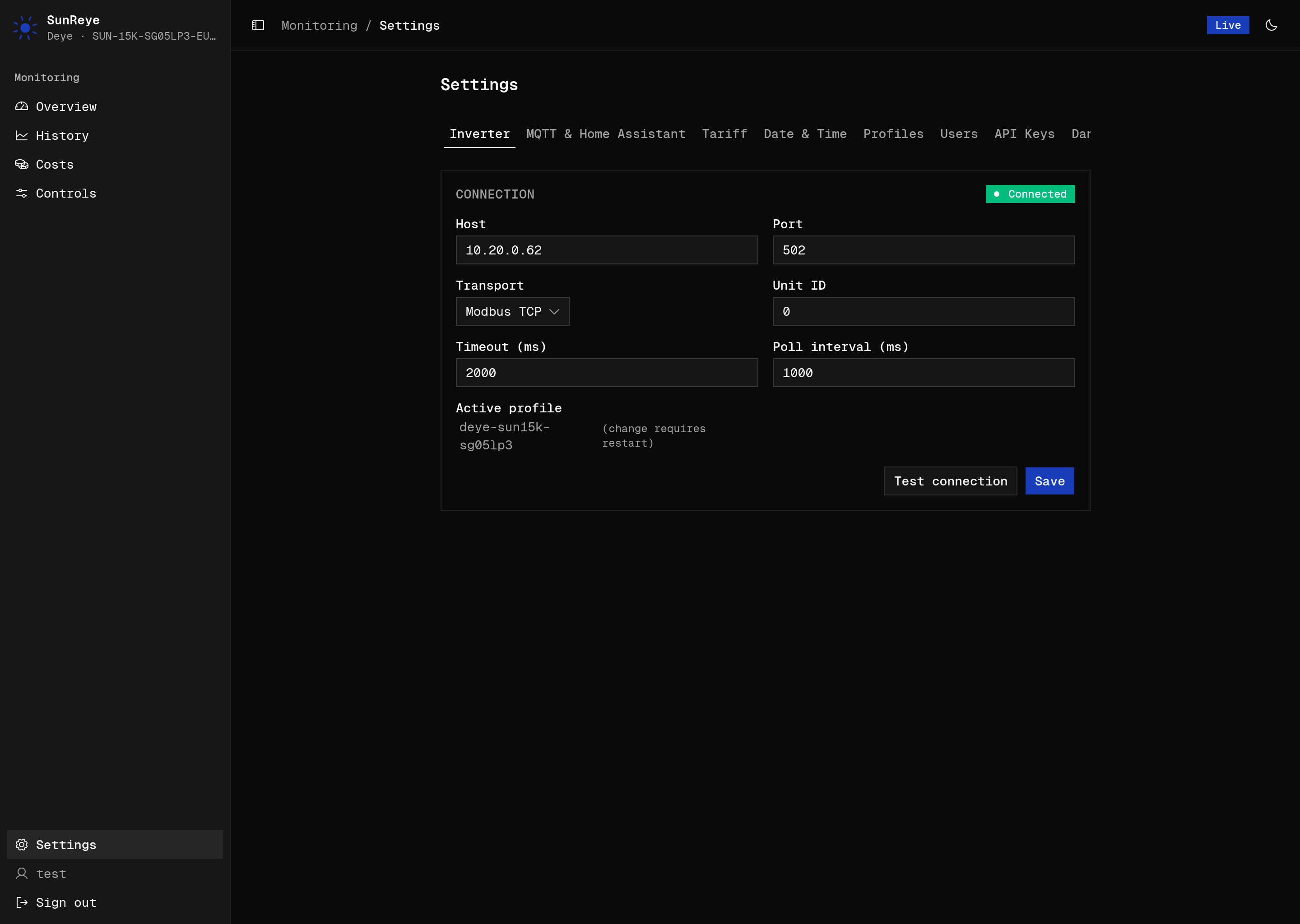This screenshot has height=924, width=1300.
Task: Save the connection settings
Action: point(1049,481)
